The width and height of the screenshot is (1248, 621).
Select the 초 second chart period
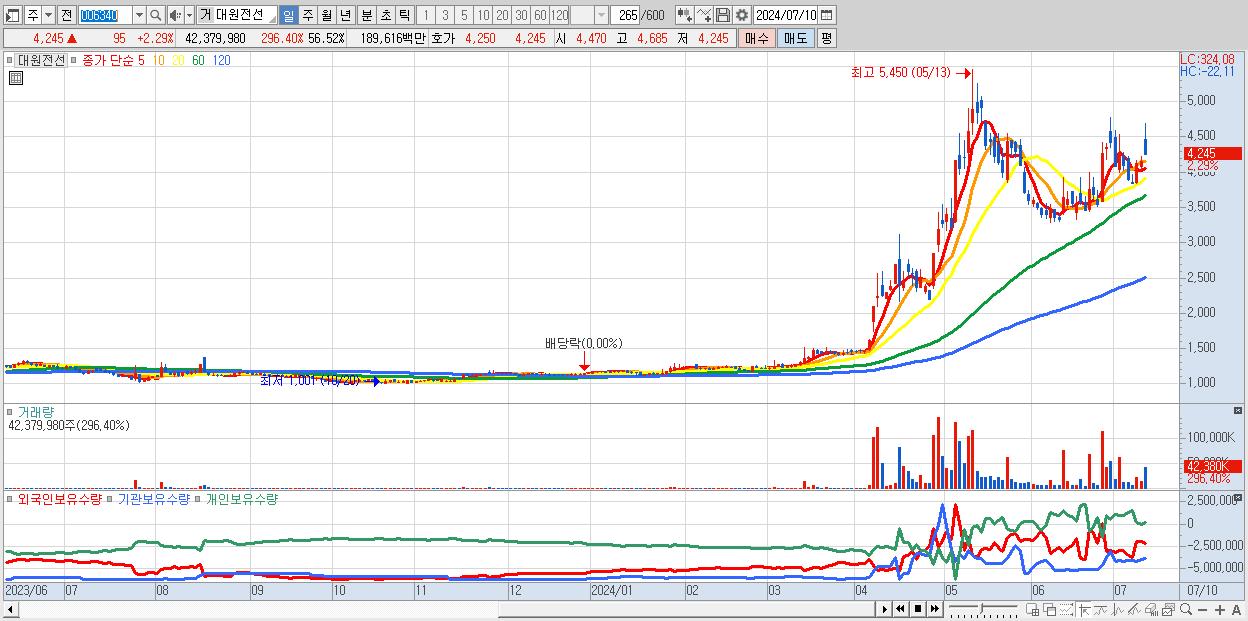pyautogui.click(x=385, y=15)
